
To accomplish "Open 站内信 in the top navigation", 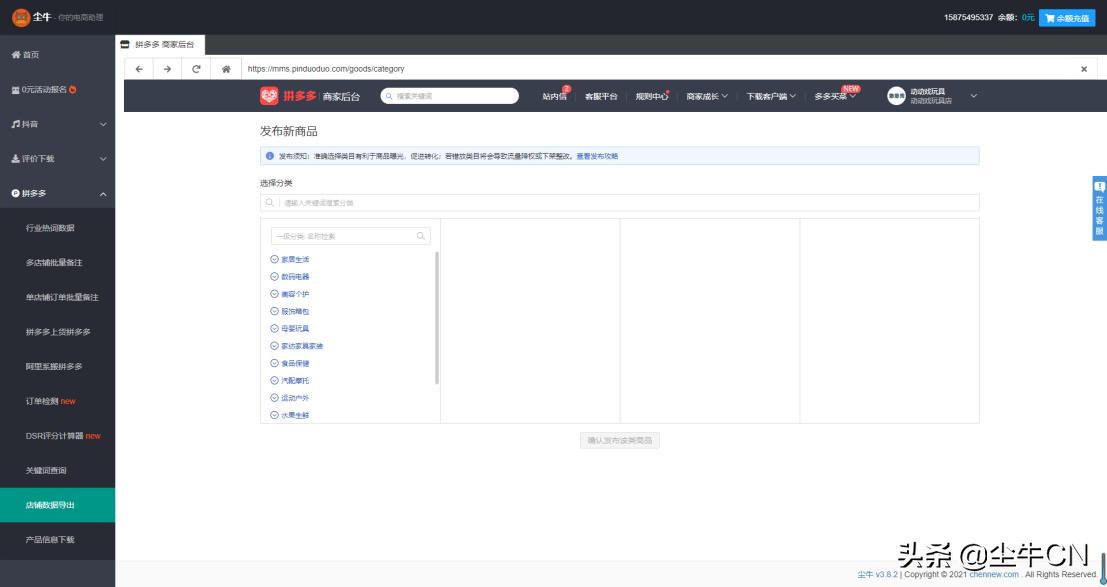I will tap(554, 96).
